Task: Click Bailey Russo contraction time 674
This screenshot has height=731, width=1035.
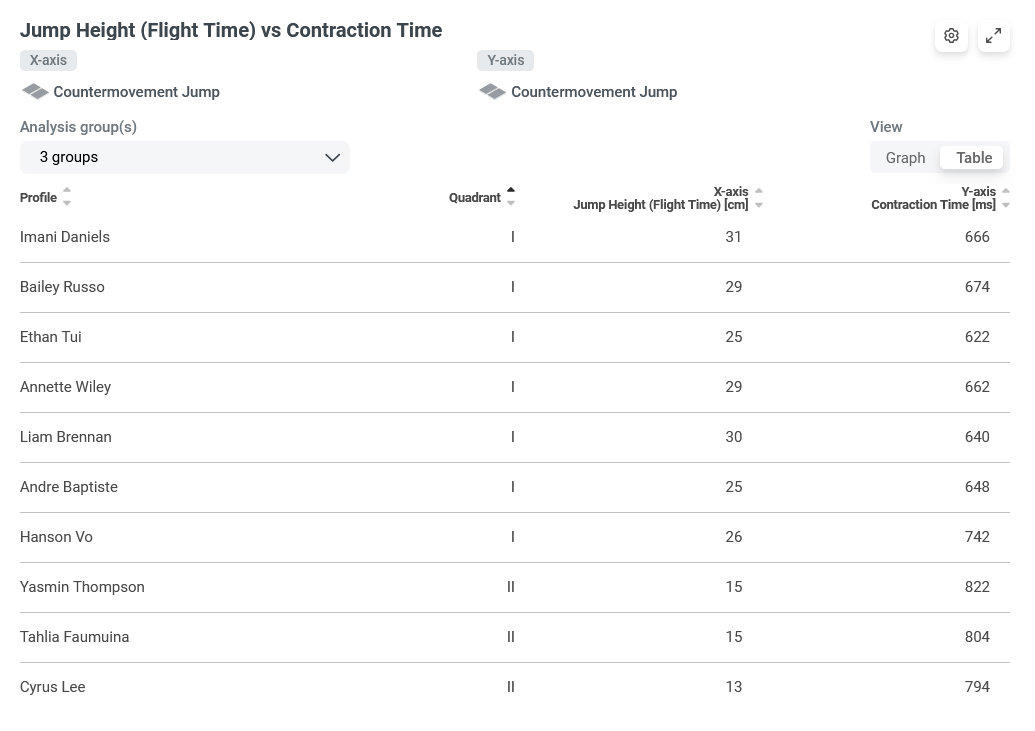Action: pyautogui.click(x=977, y=287)
